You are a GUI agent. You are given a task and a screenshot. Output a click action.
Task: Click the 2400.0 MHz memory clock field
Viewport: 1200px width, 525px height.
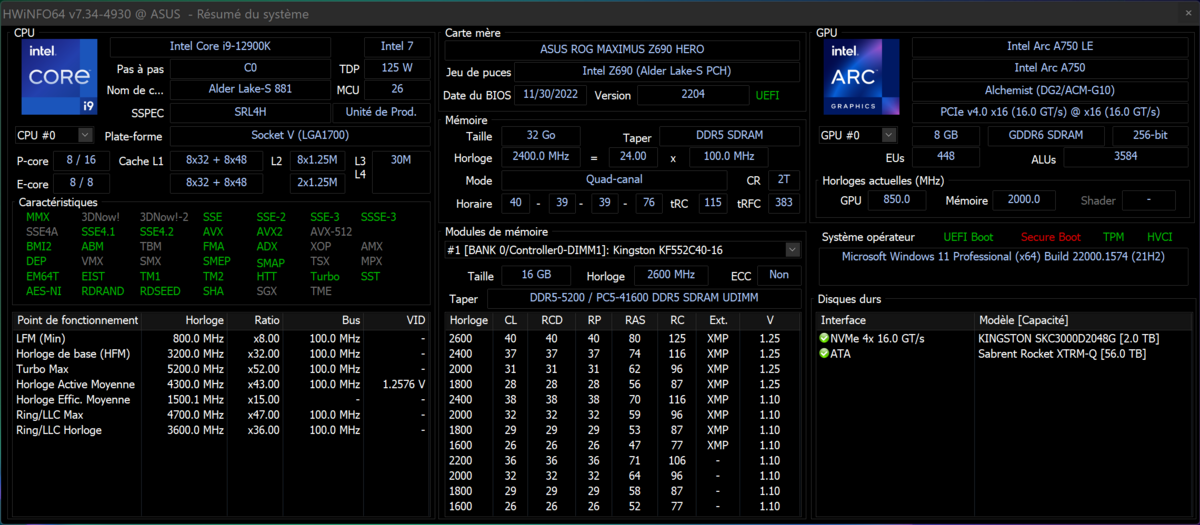point(541,157)
